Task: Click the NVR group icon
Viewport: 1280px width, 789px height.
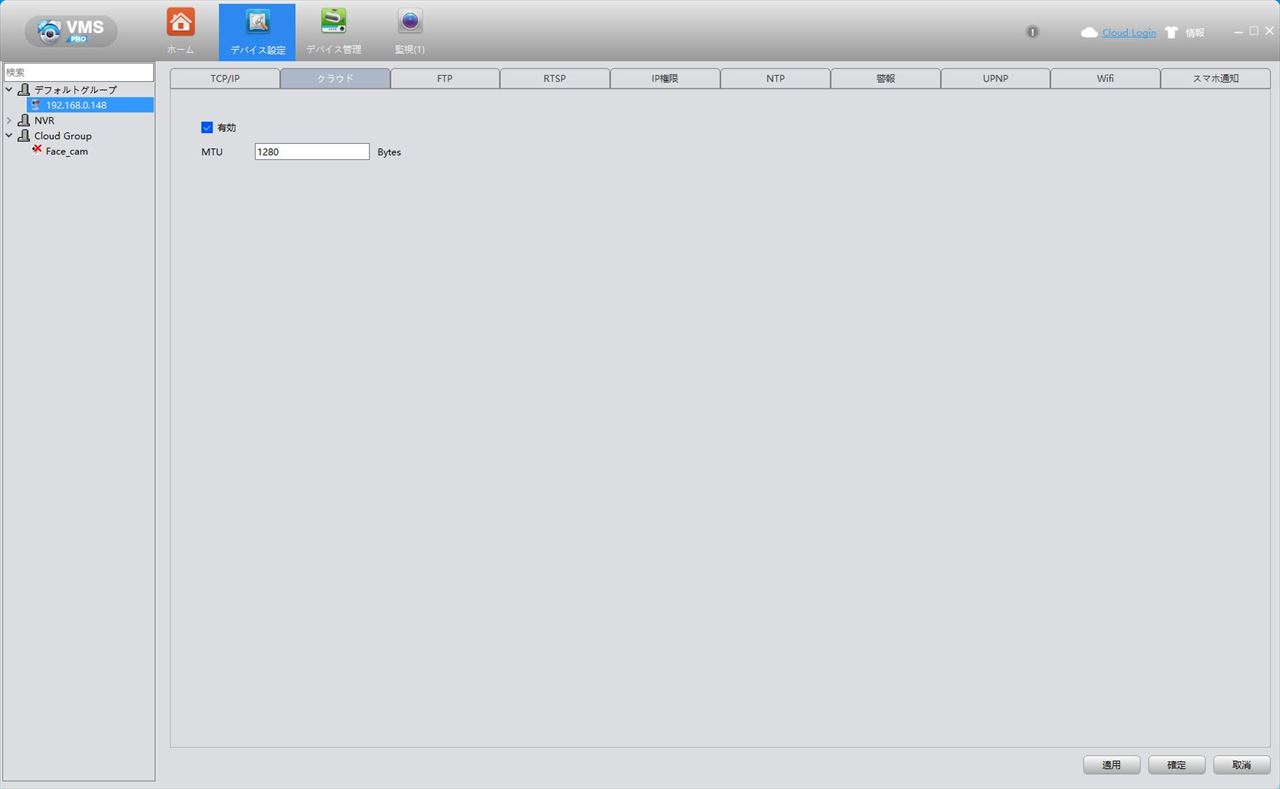Action: click(x=24, y=120)
